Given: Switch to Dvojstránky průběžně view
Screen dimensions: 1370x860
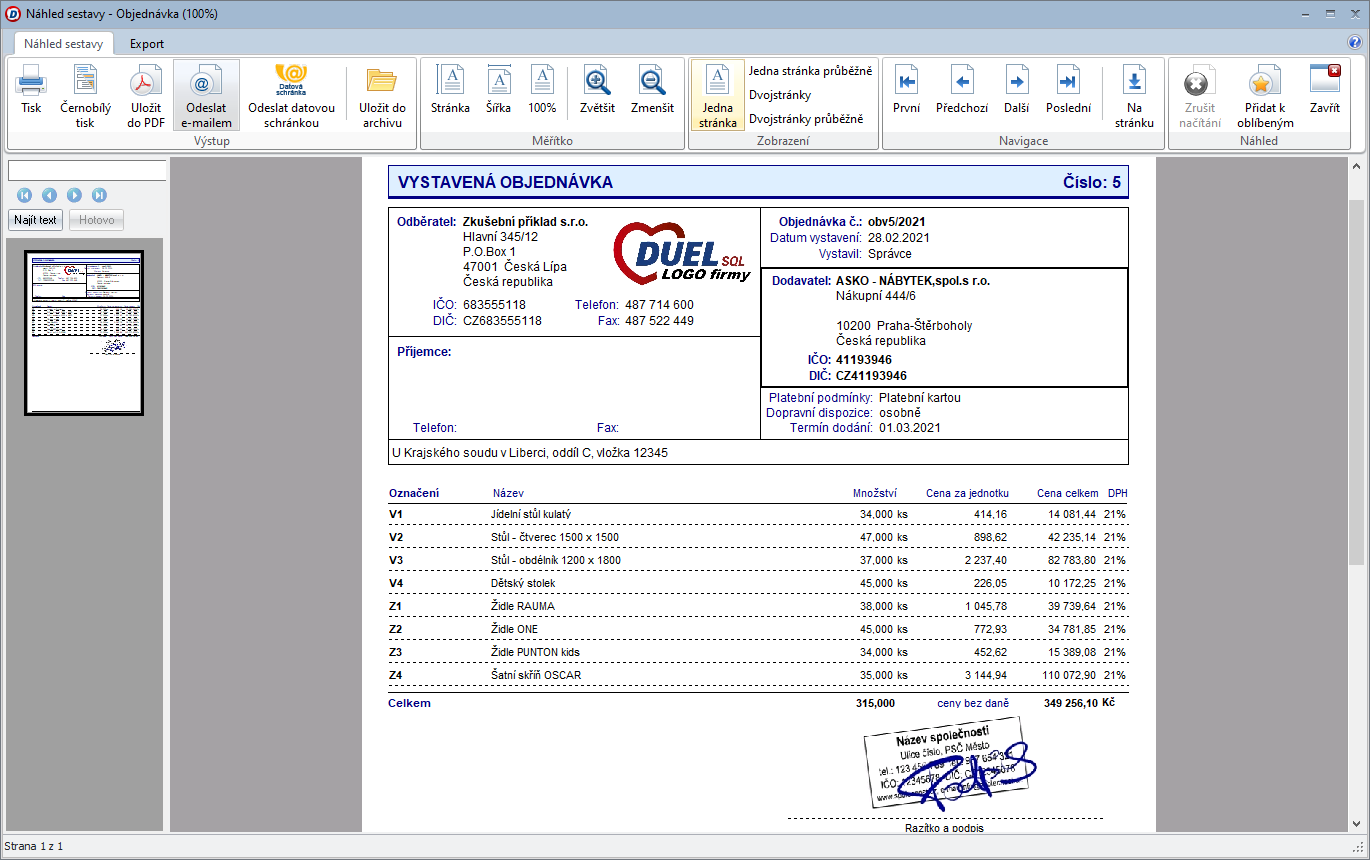Looking at the screenshot, I should tap(806, 119).
